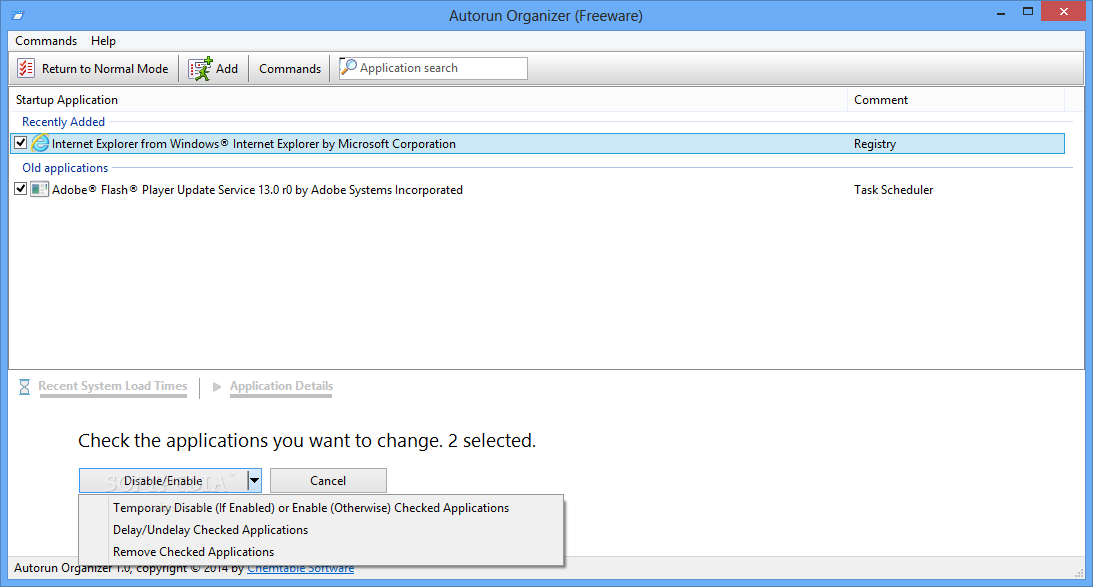Choose Delay/Undelay Checked Applications
Screen dimensions: 1093x587
[x=211, y=530]
